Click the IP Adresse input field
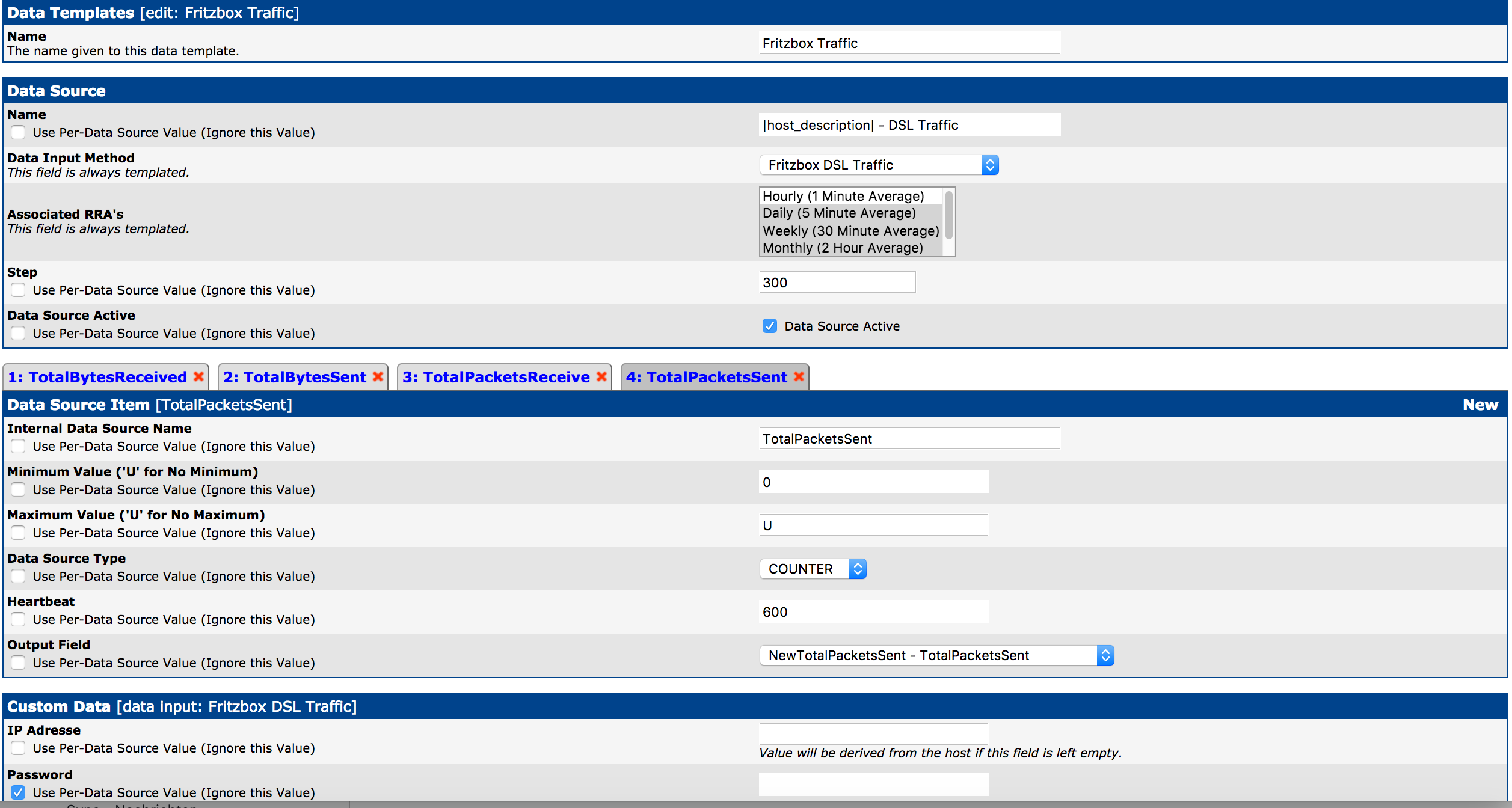This screenshot has width=1512, height=808. coord(873,734)
